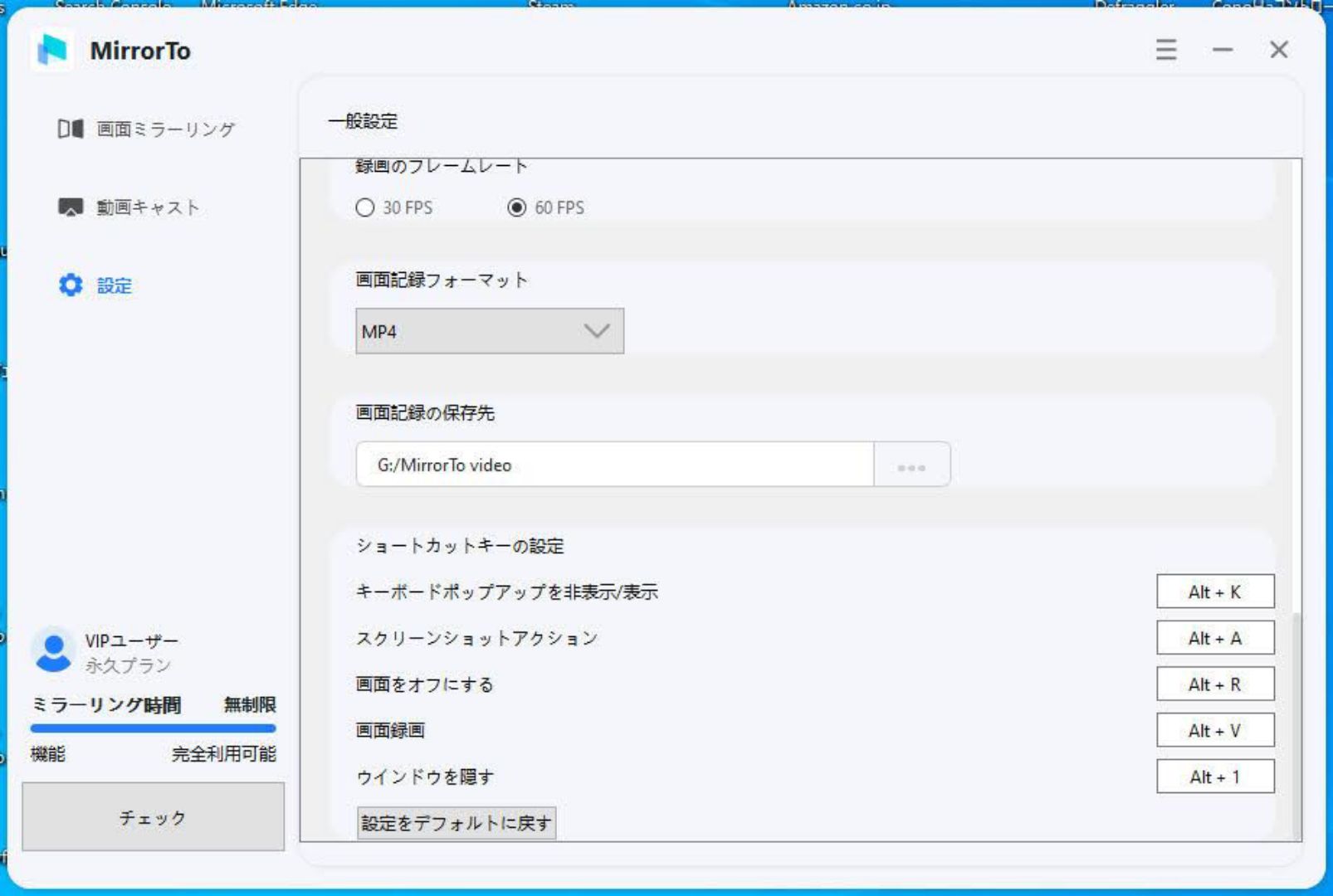Click the G:/MirrorTo video path field
Screen dimensions: 1333x896
[615, 465]
